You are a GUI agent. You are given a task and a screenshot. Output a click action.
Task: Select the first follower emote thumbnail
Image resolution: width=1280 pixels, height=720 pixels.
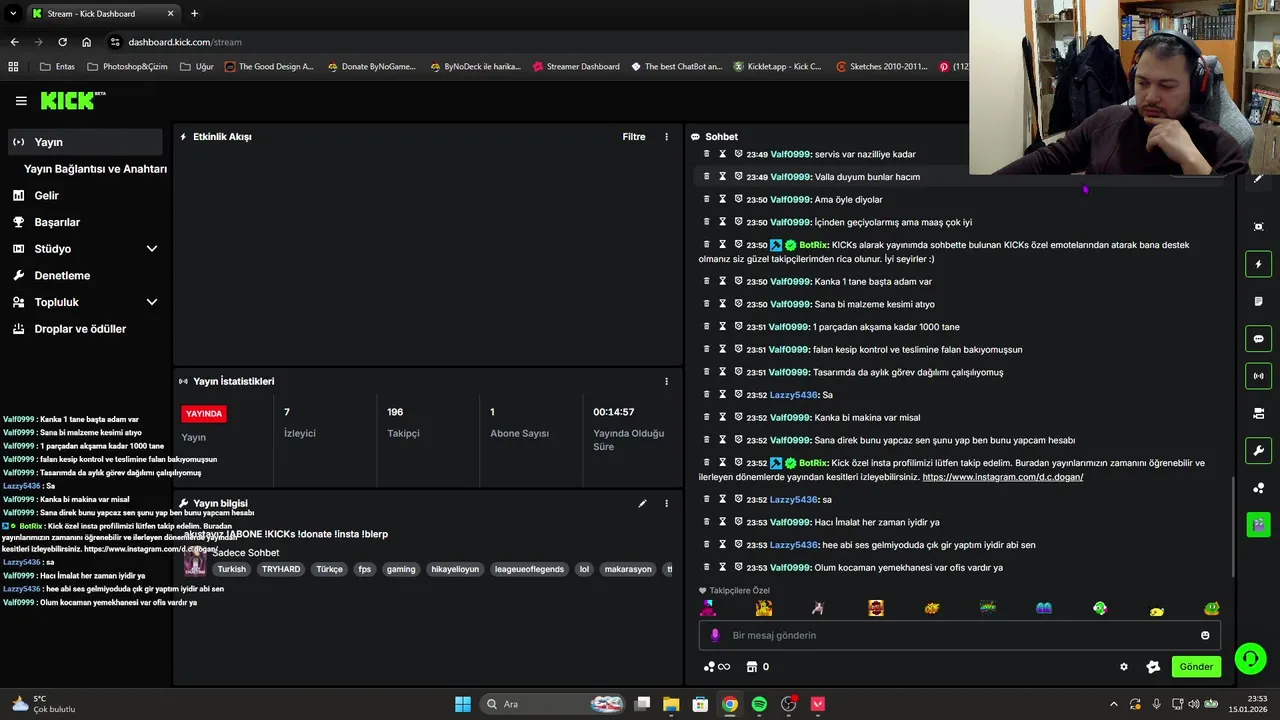708,607
